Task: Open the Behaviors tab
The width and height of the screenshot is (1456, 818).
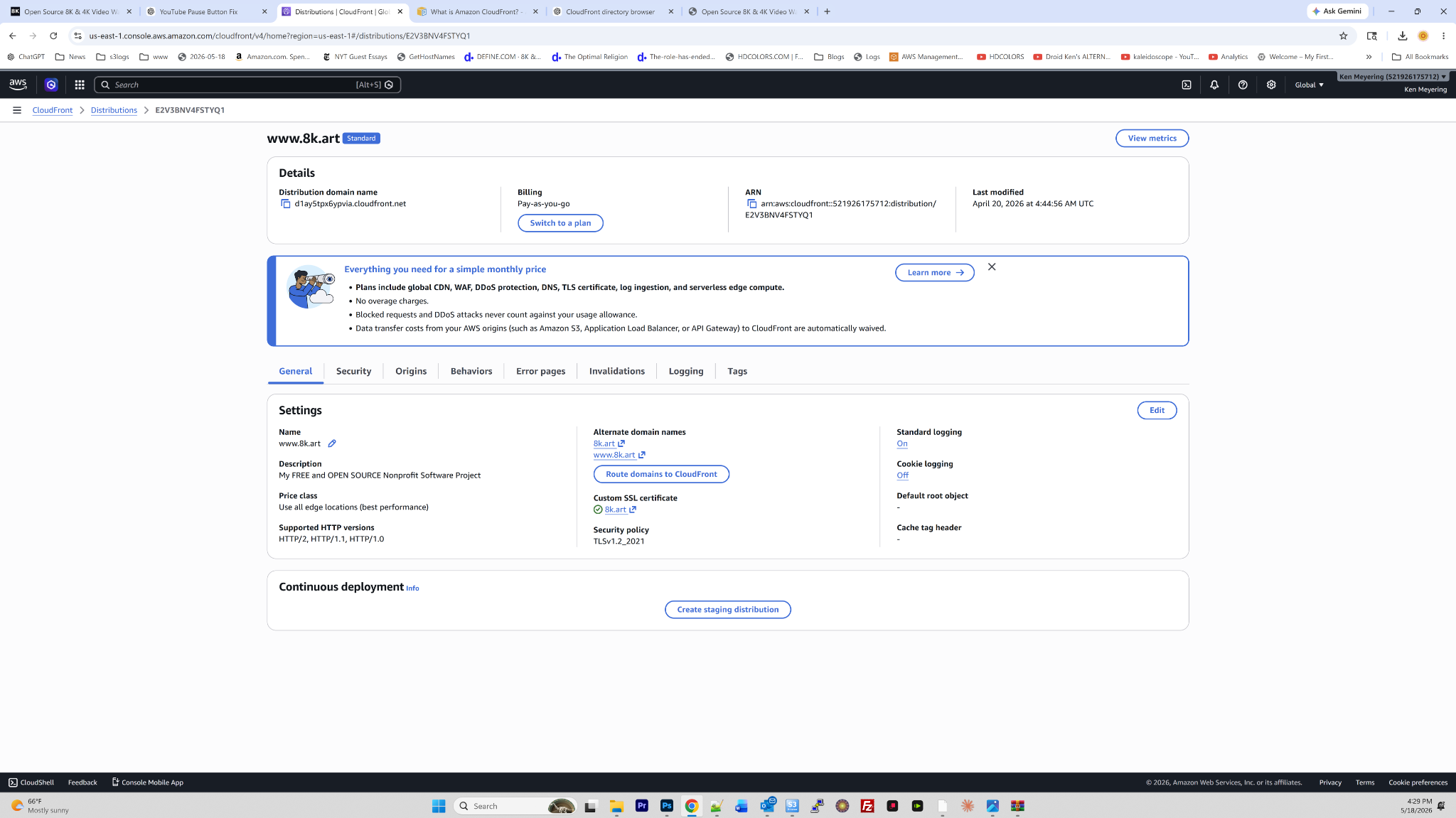Action: click(x=471, y=371)
